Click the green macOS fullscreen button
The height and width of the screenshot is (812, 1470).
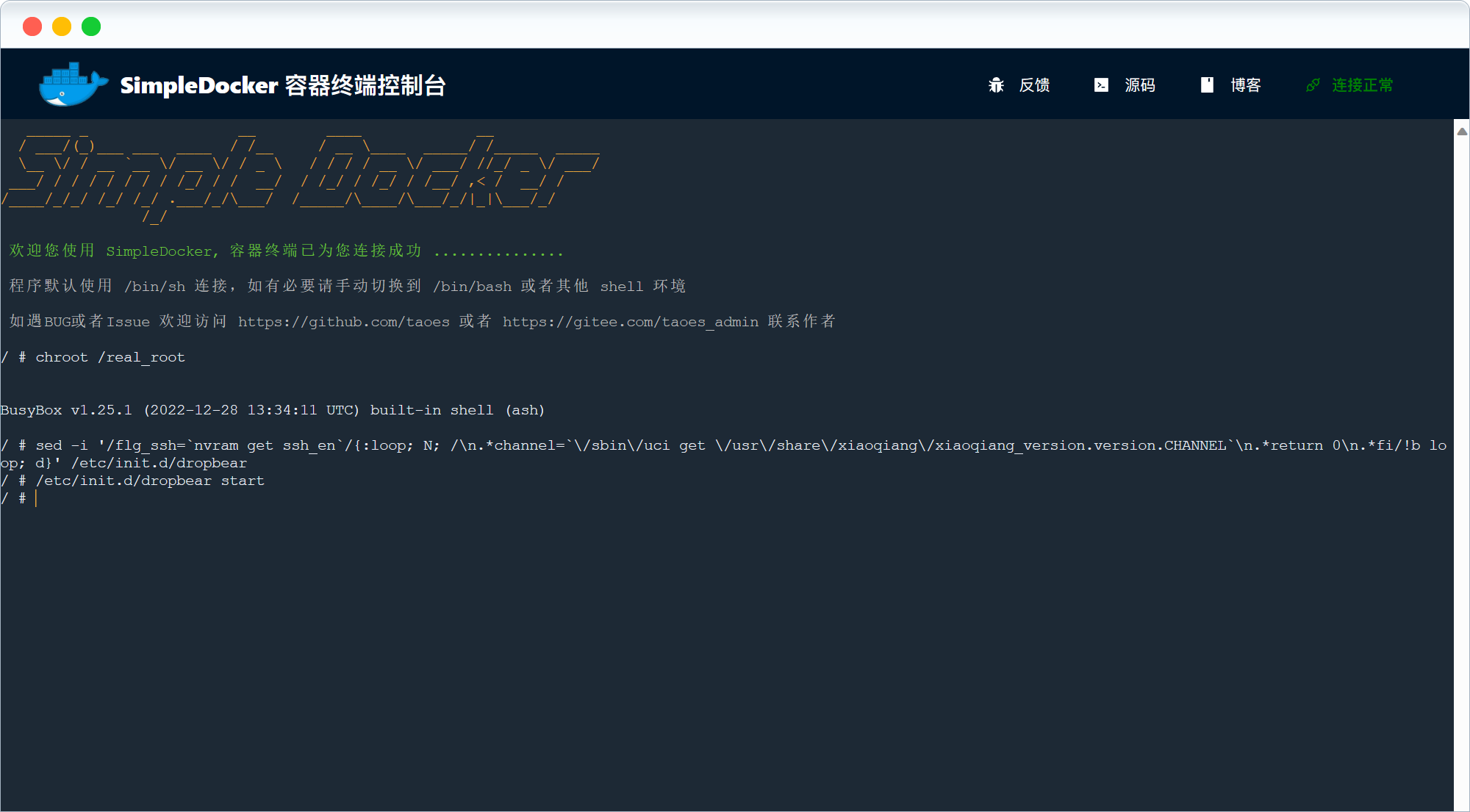91,26
